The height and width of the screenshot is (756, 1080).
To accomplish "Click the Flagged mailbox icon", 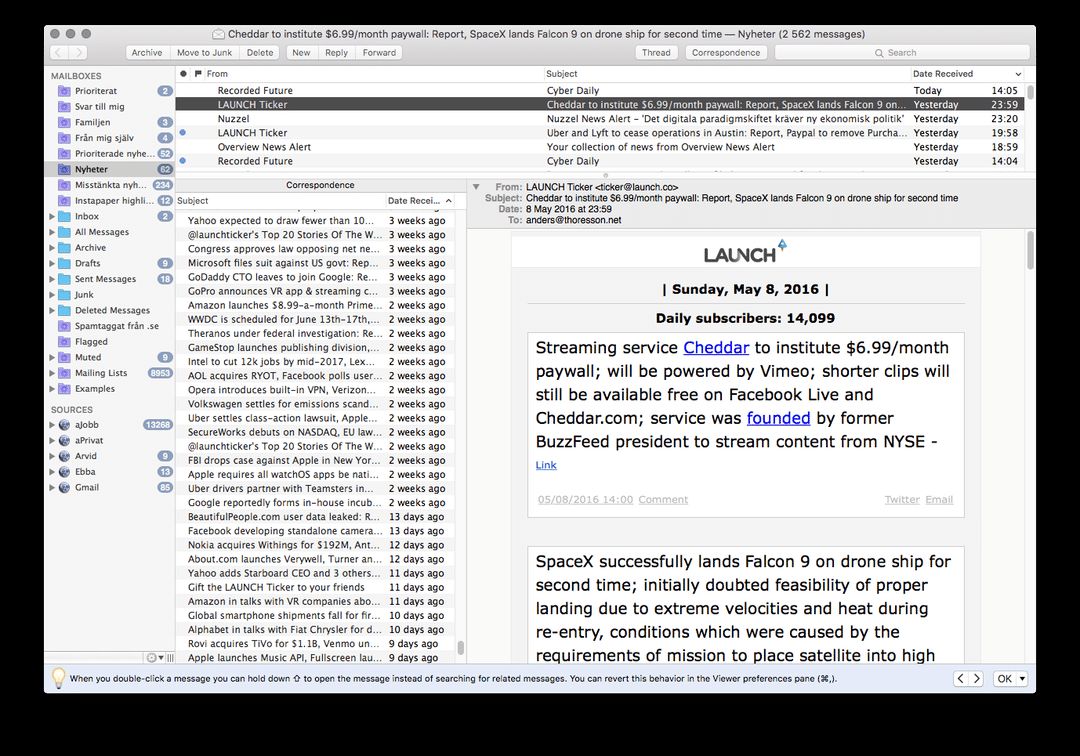I will point(64,342).
